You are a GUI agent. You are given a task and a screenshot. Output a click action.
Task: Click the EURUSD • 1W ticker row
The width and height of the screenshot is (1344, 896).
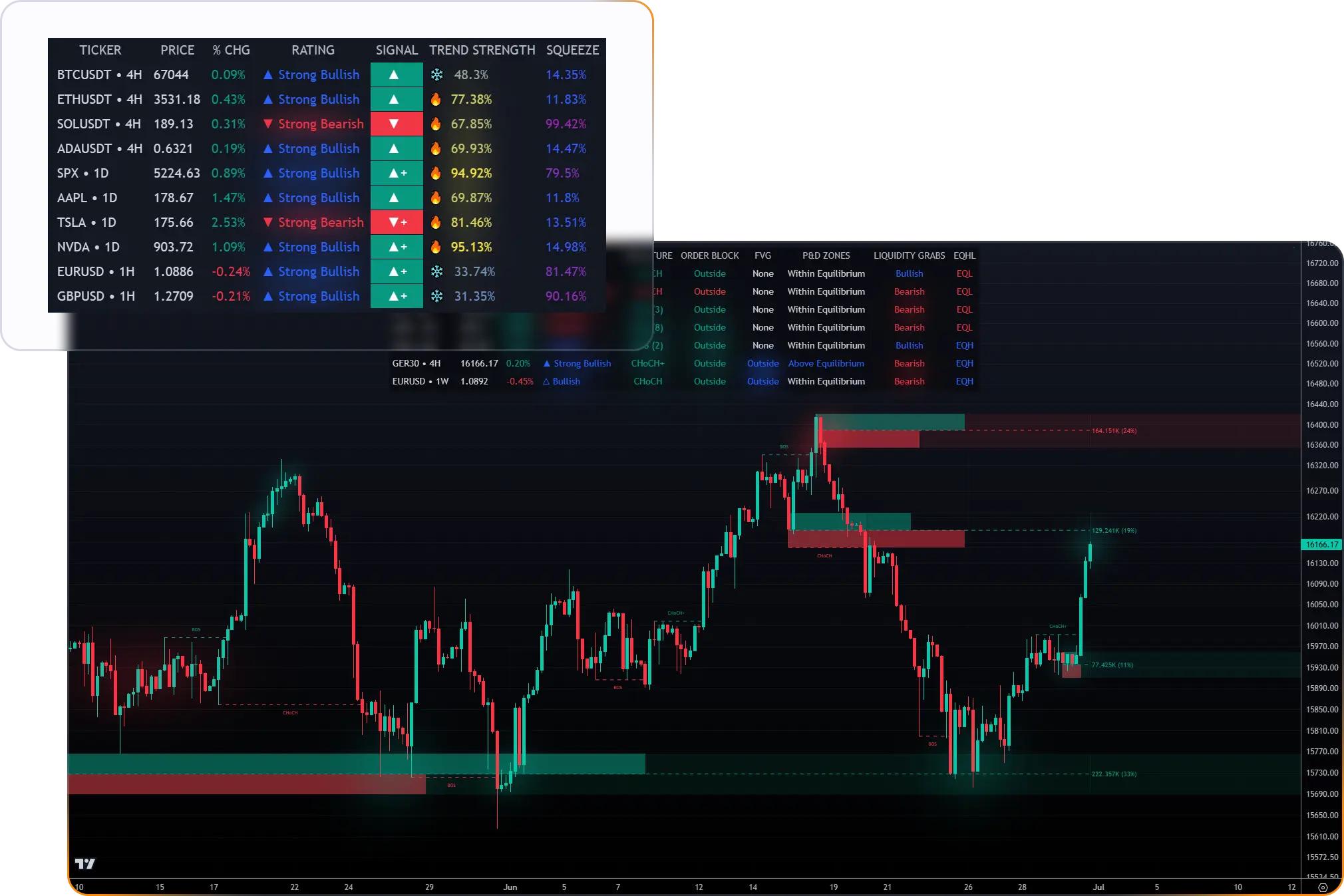pyautogui.click(x=420, y=381)
